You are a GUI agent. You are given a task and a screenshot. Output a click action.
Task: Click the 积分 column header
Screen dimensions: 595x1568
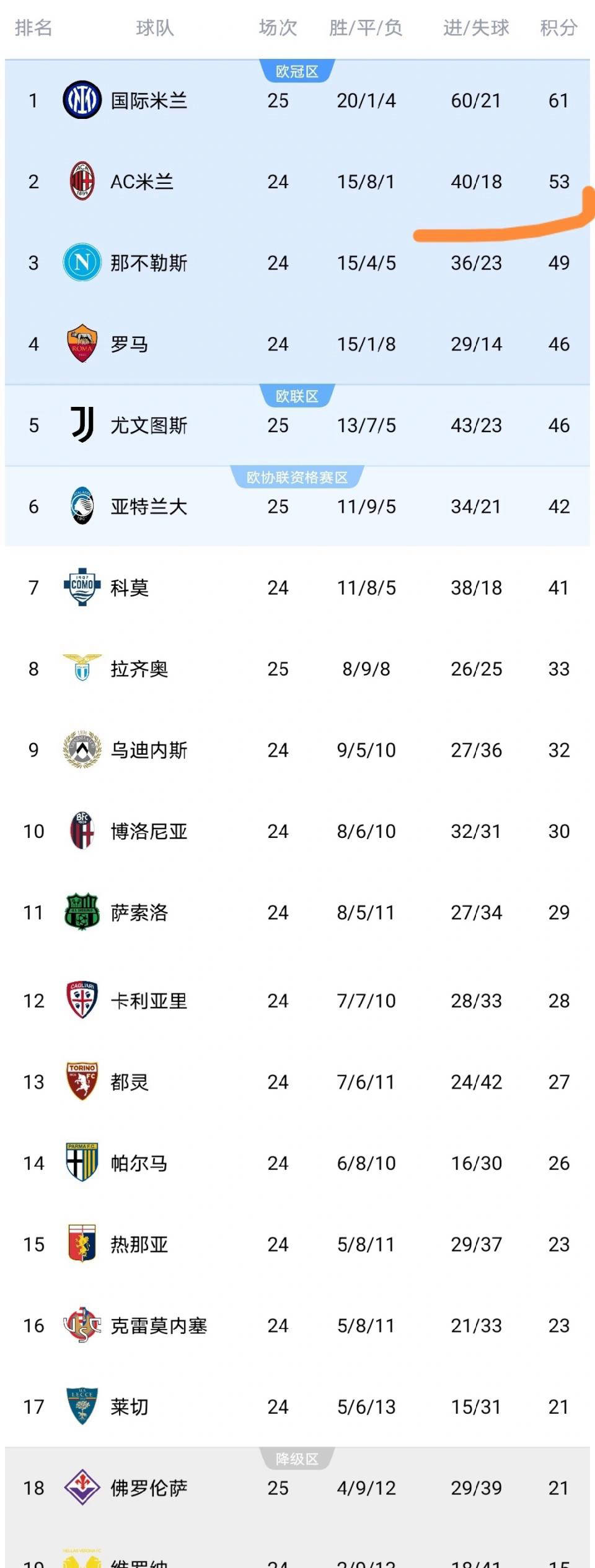[x=558, y=28]
